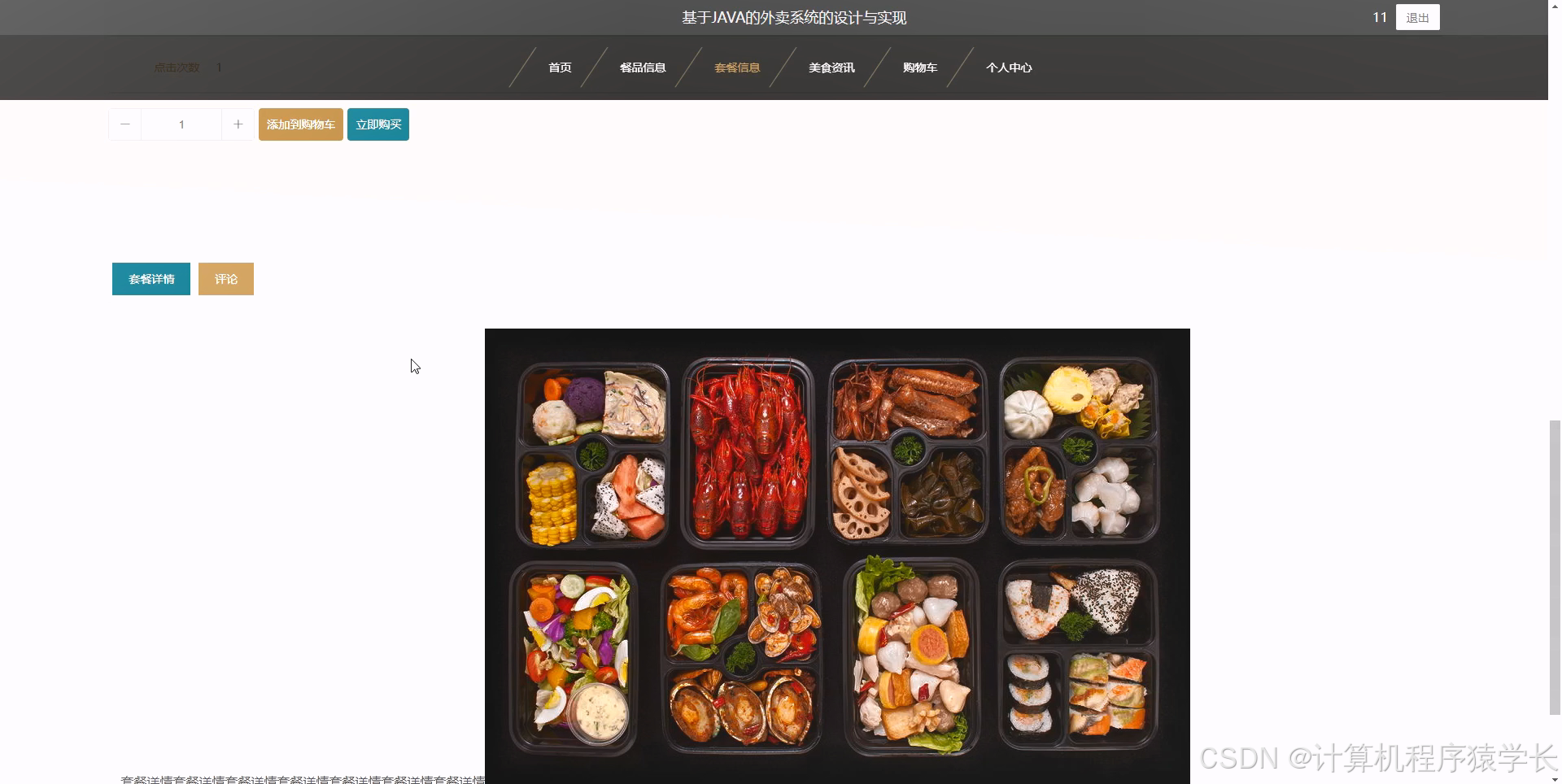The width and height of the screenshot is (1562, 784).
Task: Switch to the 评论 tab
Action: (226, 279)
